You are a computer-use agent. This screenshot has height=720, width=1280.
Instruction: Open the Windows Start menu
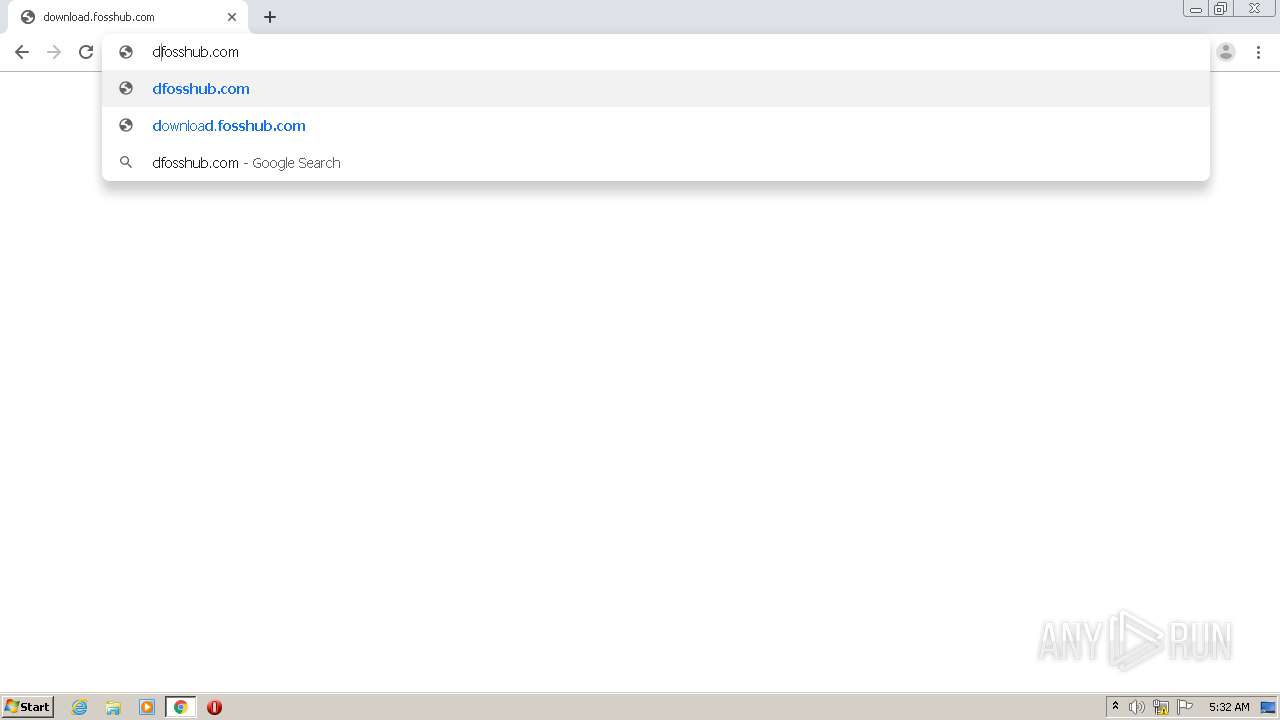[x=28, y=706]
